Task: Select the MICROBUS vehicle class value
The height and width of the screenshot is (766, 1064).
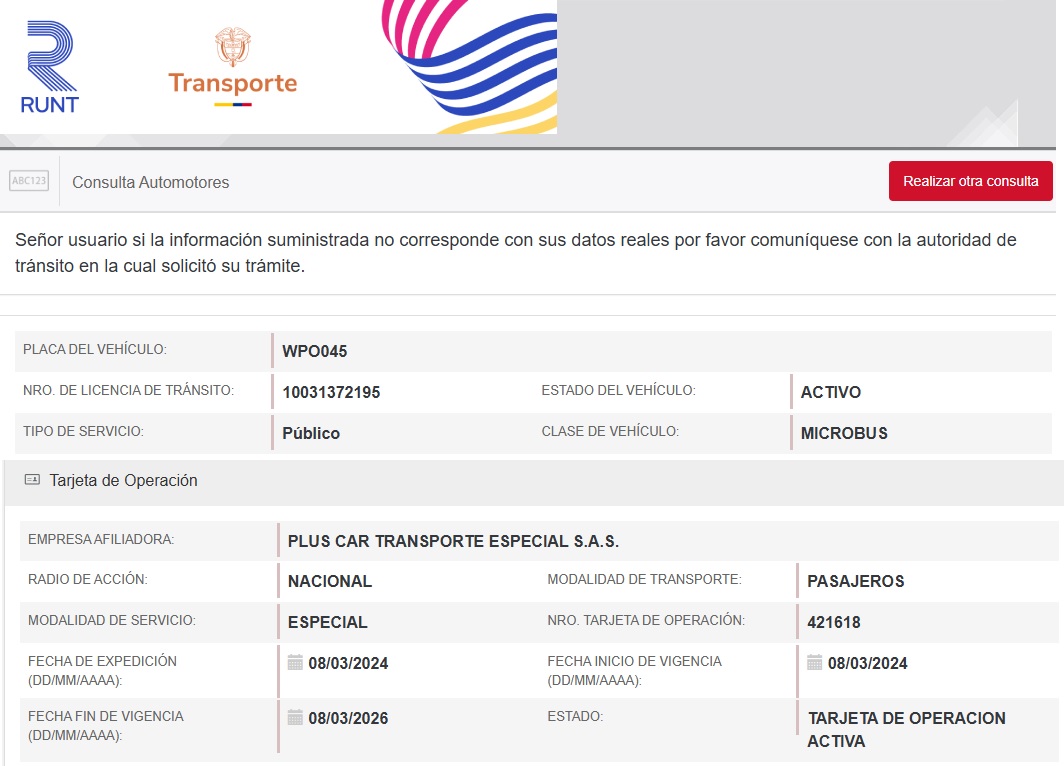Action: point(844,433)
